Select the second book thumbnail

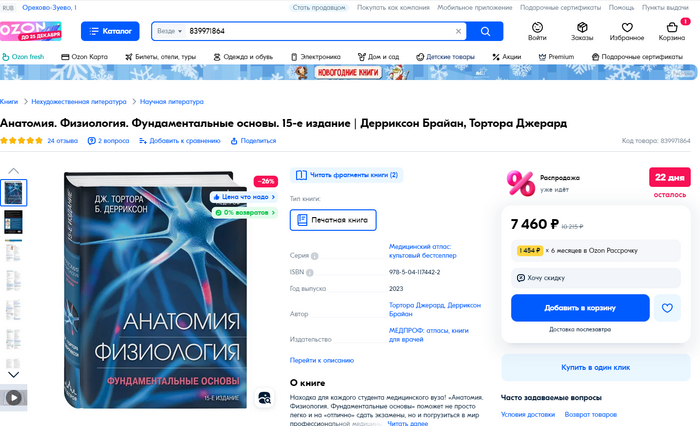[x=13, y=222]
